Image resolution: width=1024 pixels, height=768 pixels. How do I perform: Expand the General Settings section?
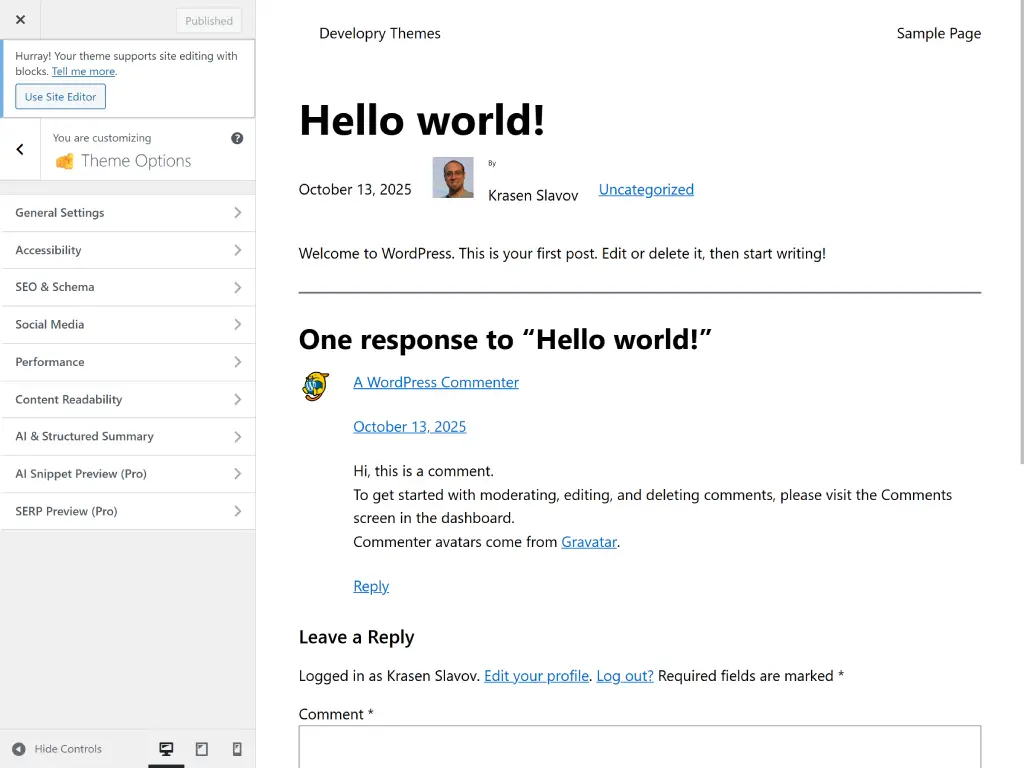coord(128,213)
